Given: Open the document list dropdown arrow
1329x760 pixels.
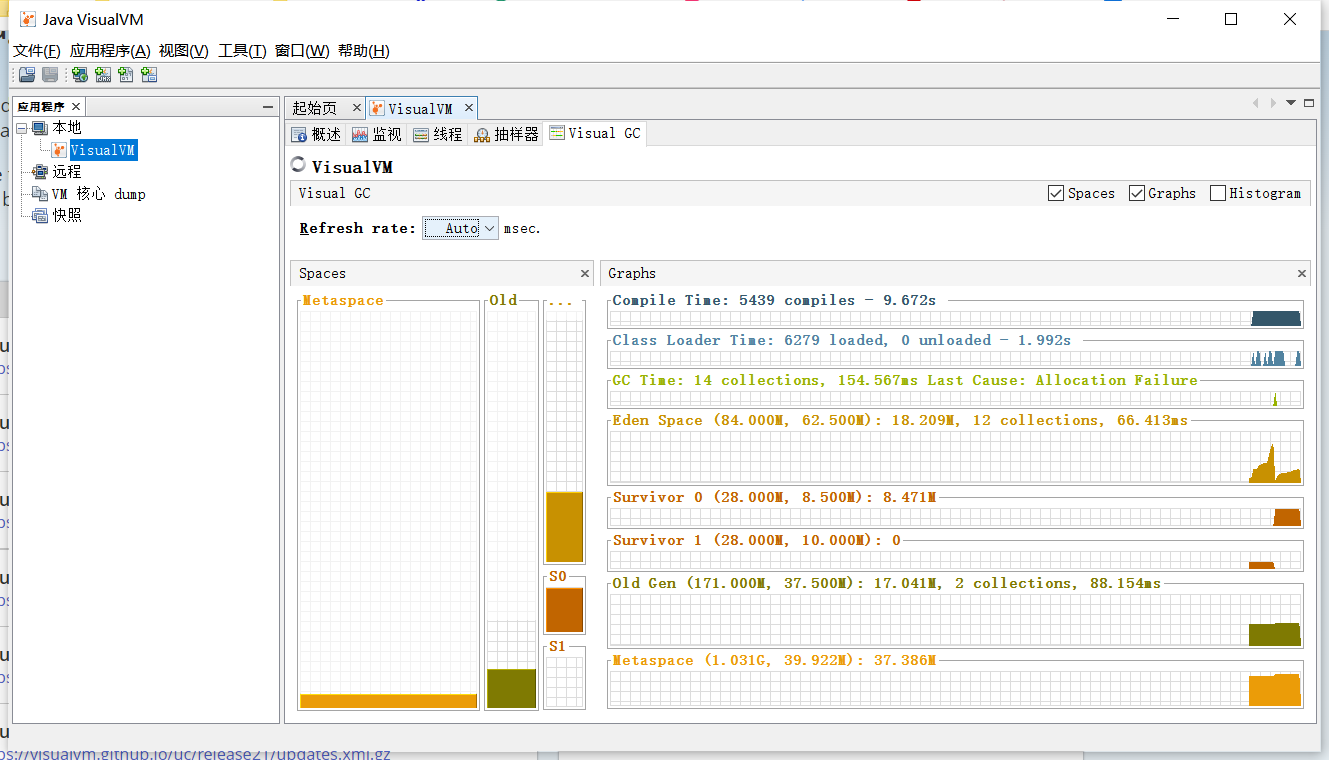Looking at the screenshot, I should tap(1291, 103).
